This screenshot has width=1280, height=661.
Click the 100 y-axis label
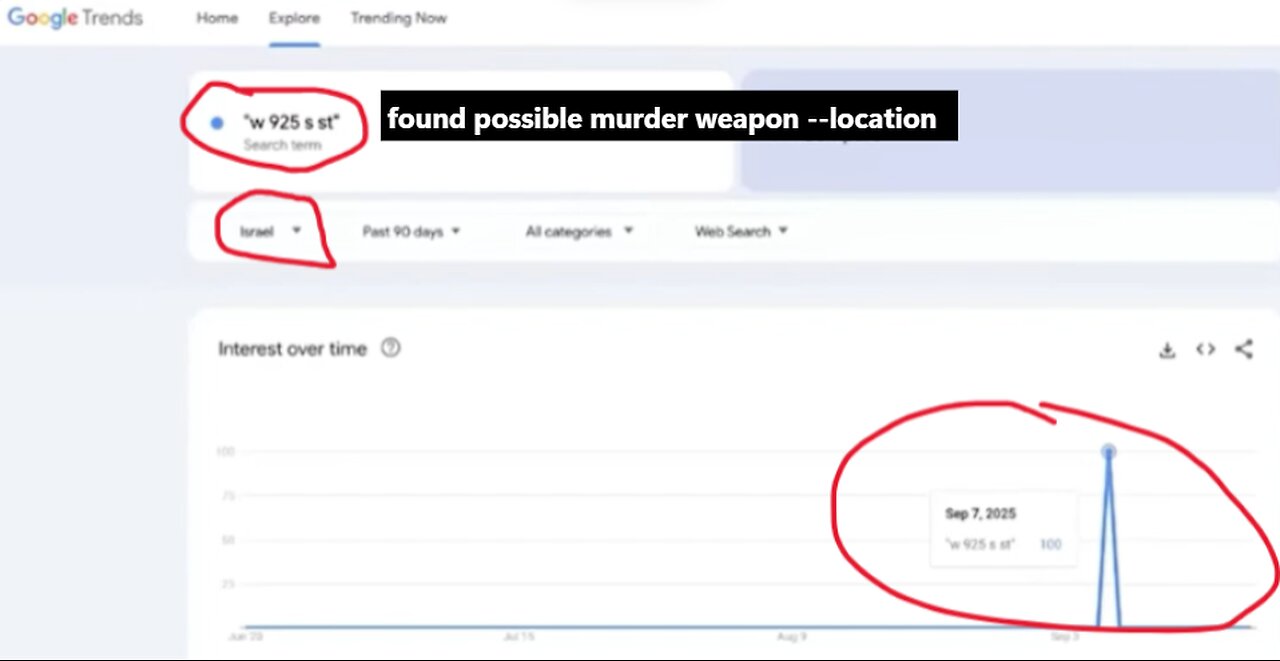(226, 452)
